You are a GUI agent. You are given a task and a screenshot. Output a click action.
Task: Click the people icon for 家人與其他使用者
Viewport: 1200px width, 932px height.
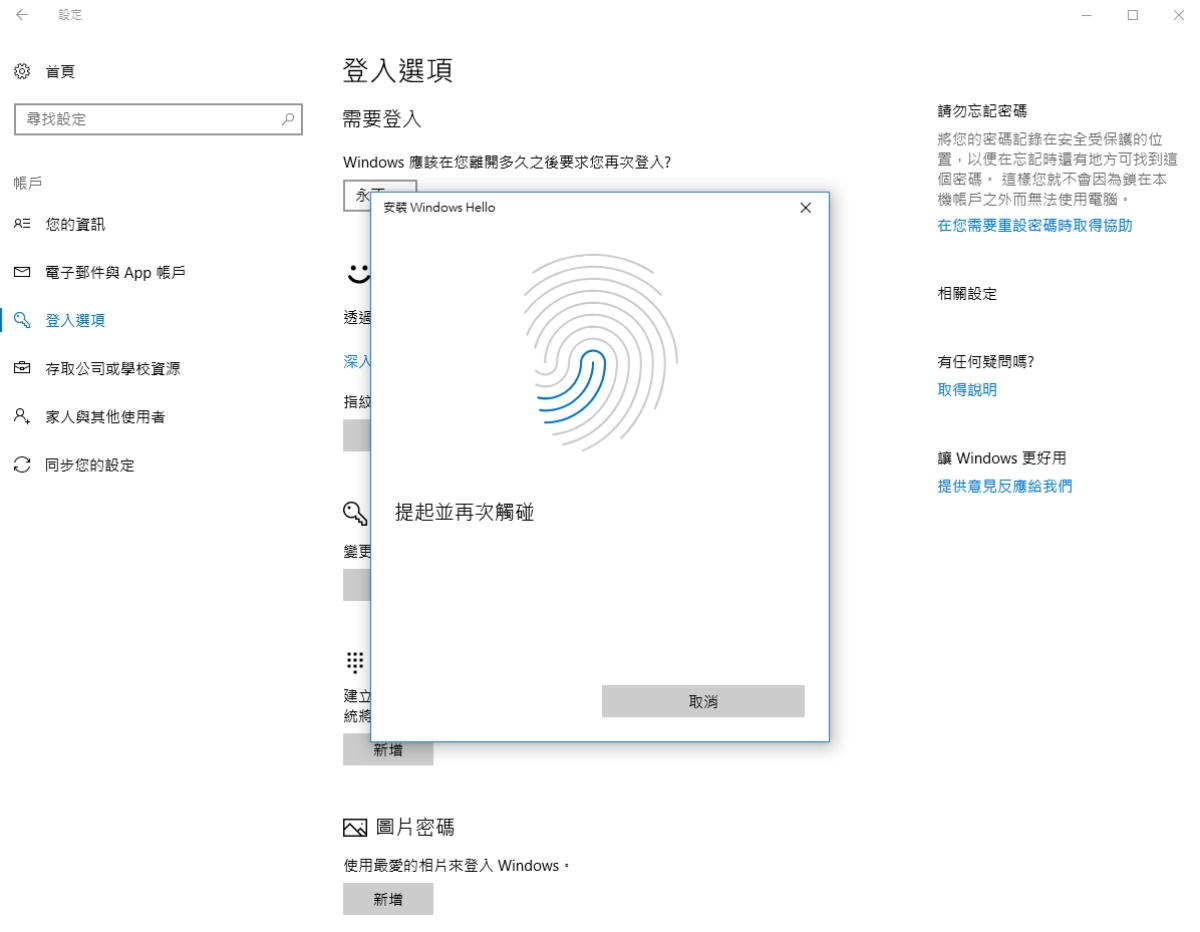[x=22, y=416]
